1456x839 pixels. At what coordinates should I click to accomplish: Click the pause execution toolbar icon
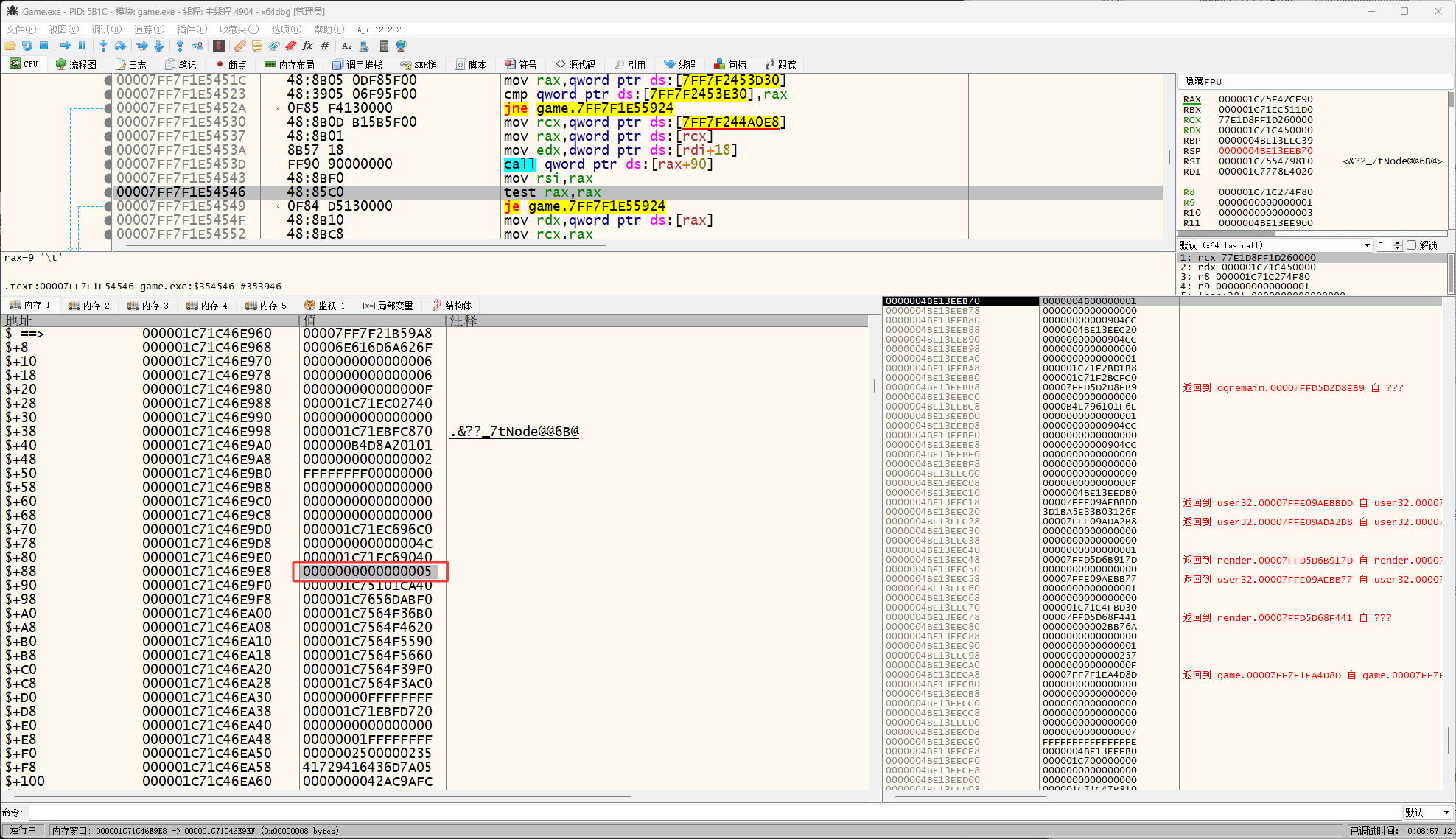[x=83, y=46]
